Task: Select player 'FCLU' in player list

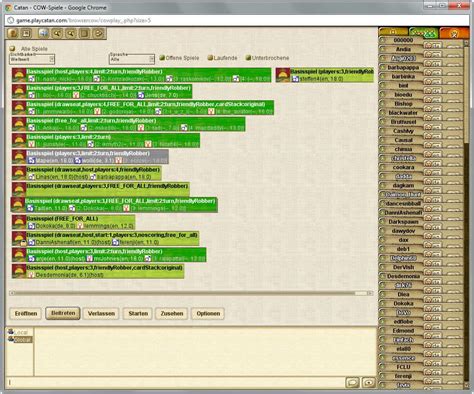Action: tap(403, 367)
